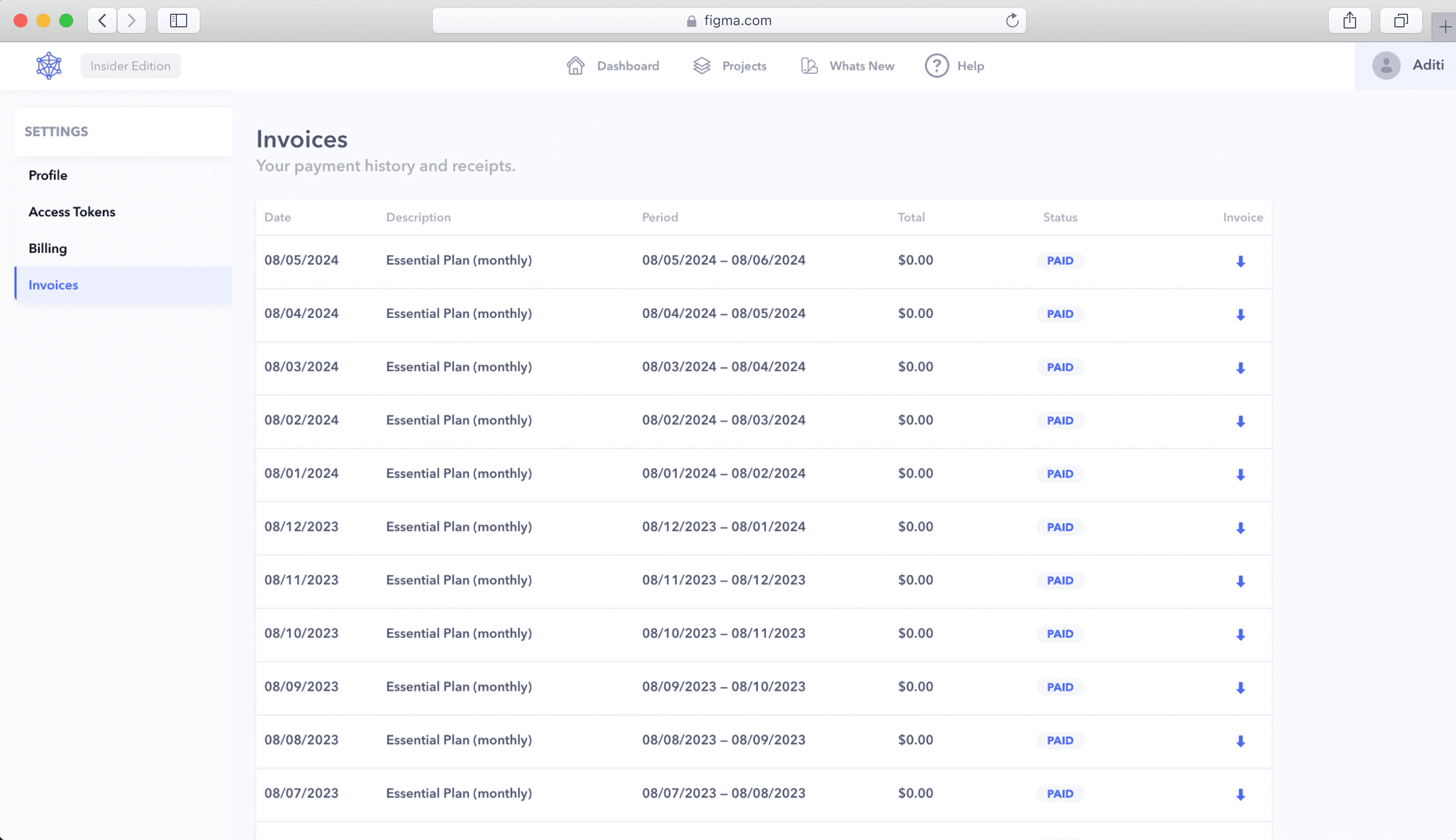
Task: Switch to Billing settings
Action: pyautogui.click(x=48, y=249)
